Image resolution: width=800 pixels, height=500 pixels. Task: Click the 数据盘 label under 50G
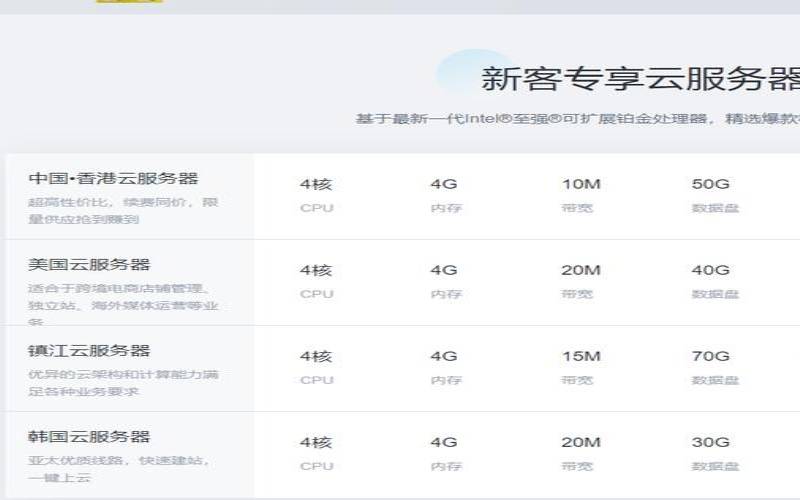[715, 208]
